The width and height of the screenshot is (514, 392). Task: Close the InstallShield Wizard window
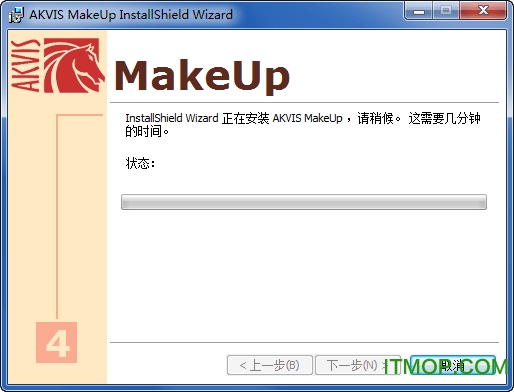[483, 11]
